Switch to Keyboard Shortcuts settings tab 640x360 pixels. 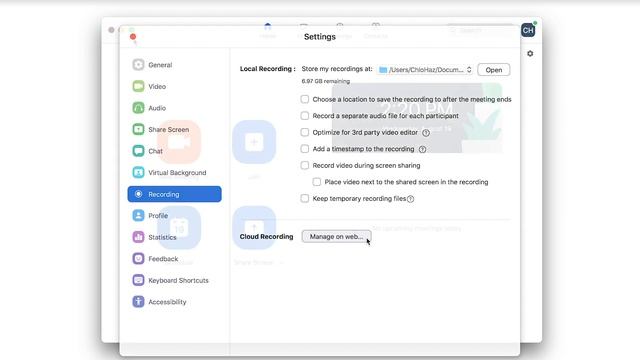(175, 280)
